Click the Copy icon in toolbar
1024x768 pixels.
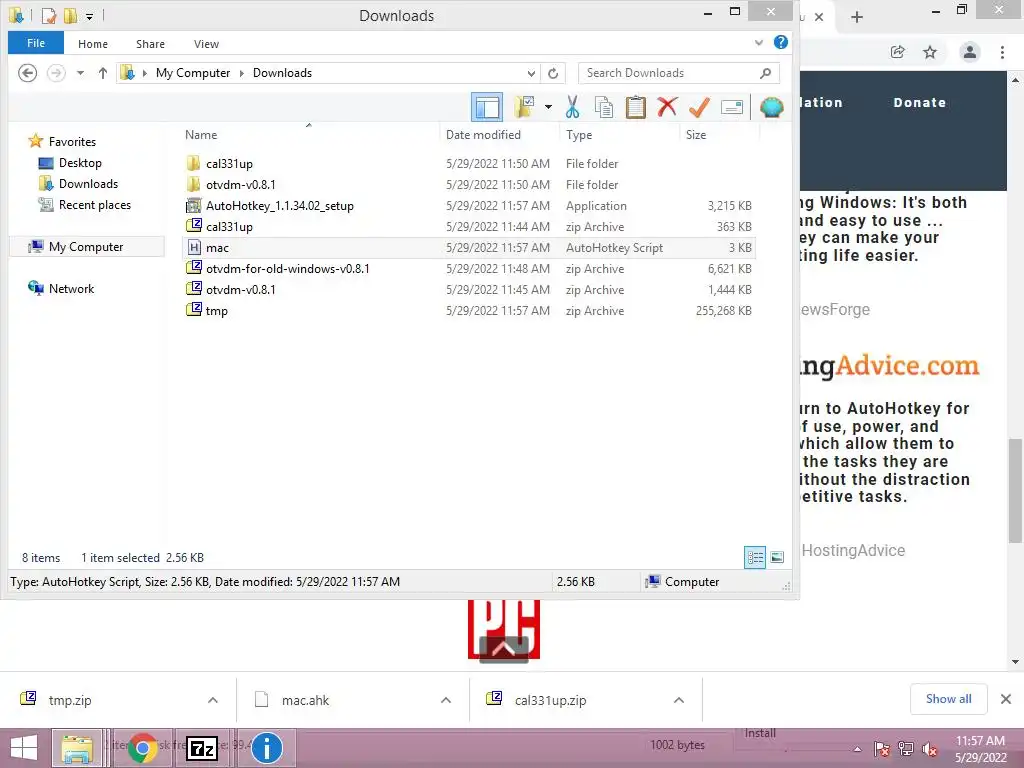604,107
